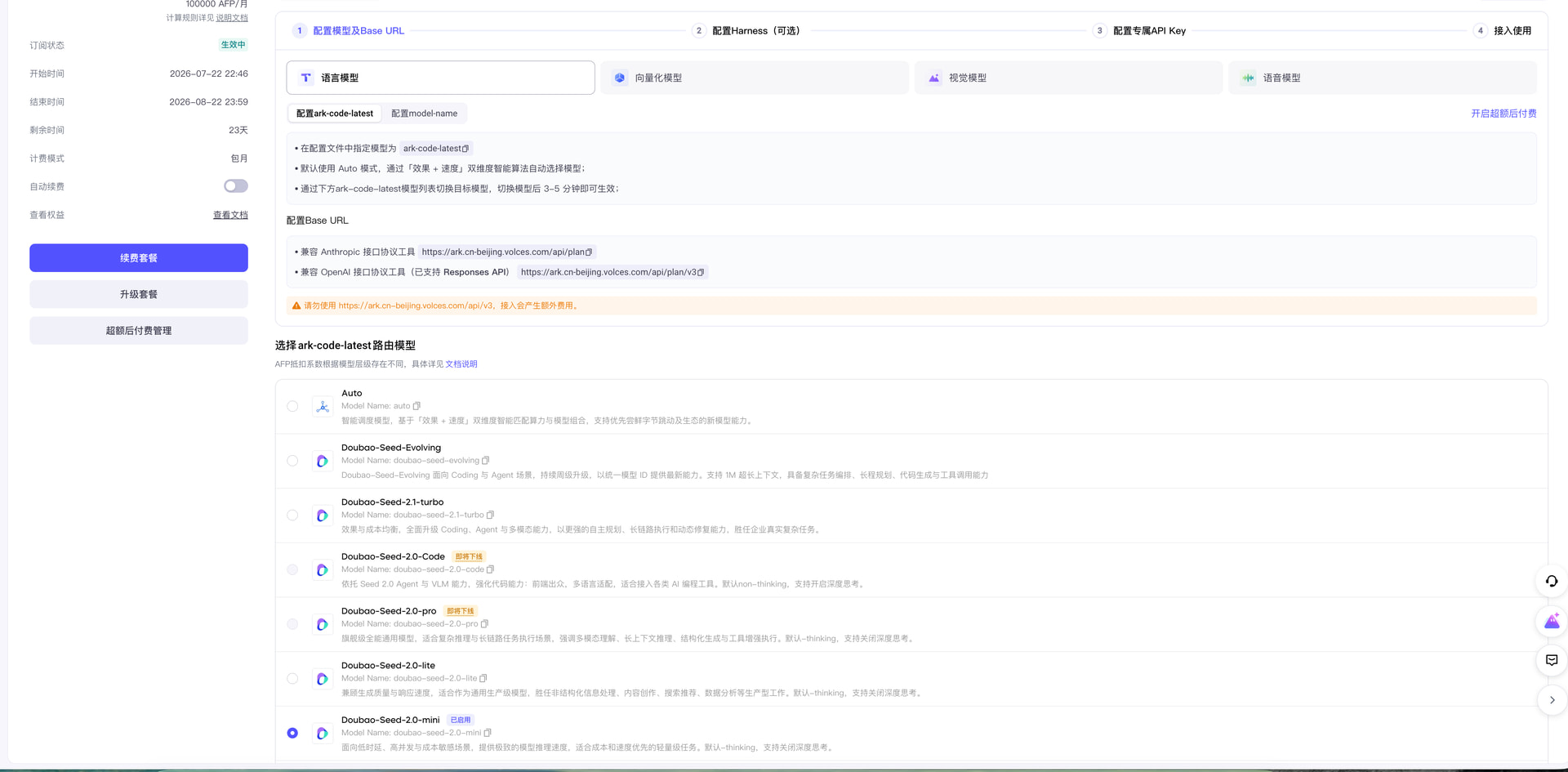Select the Doubao-Seed-2.0-pro radio button
This screenshot has height=772, width=1568.
tap(292, 624)
